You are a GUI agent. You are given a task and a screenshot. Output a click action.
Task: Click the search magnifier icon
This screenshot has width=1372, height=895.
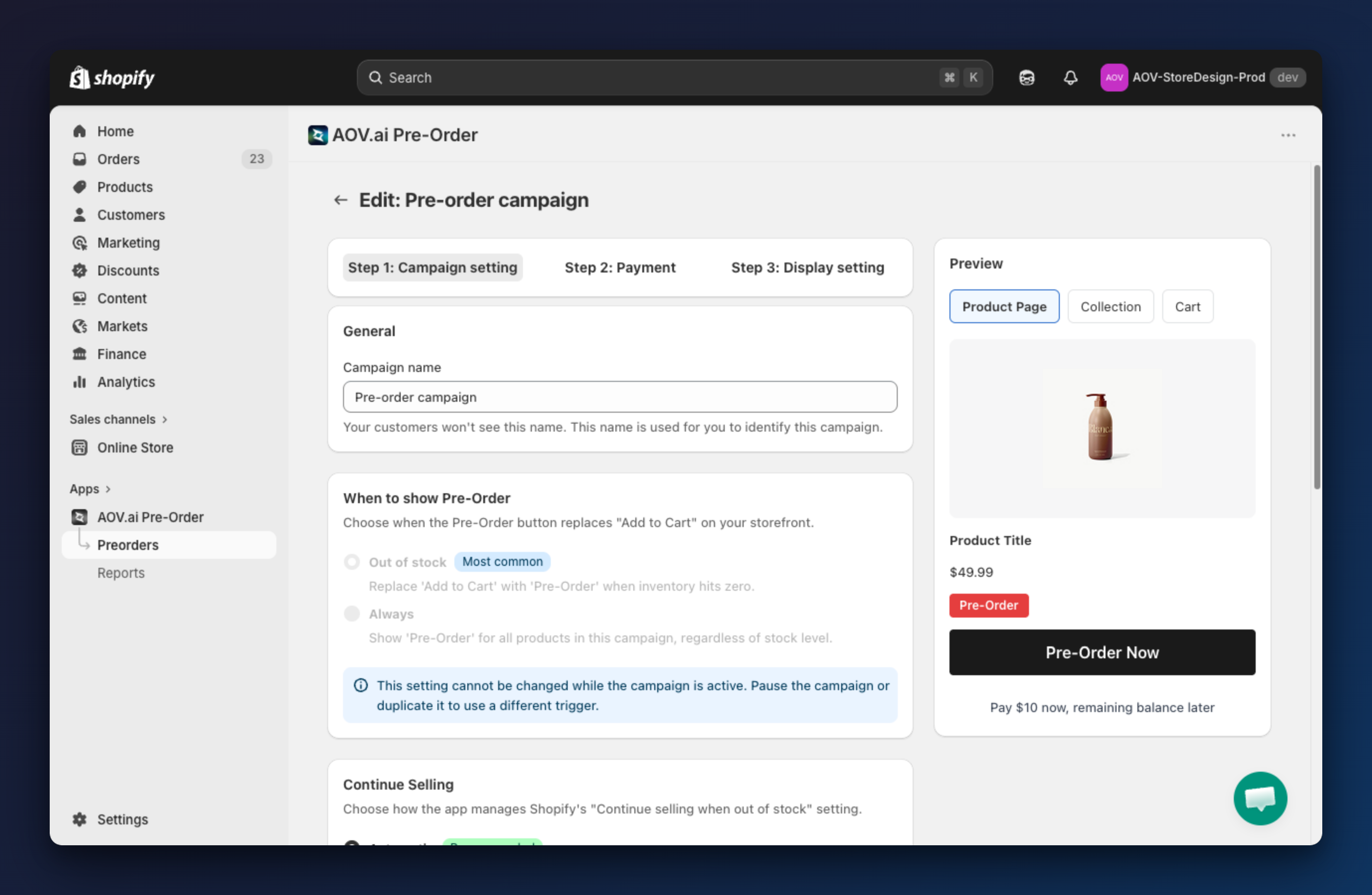point(375,77)
